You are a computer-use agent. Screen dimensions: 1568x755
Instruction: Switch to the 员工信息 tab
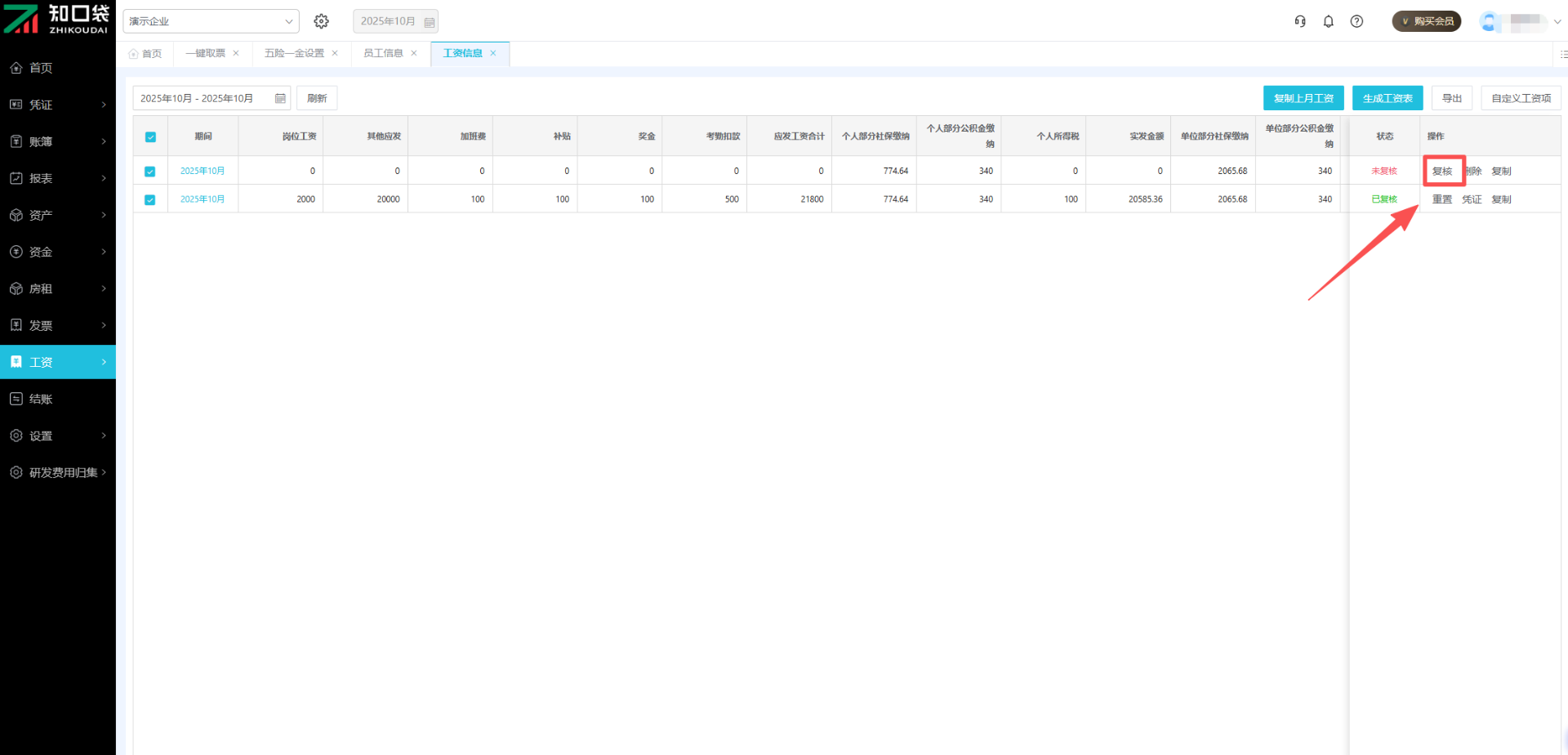coord(383,53)
